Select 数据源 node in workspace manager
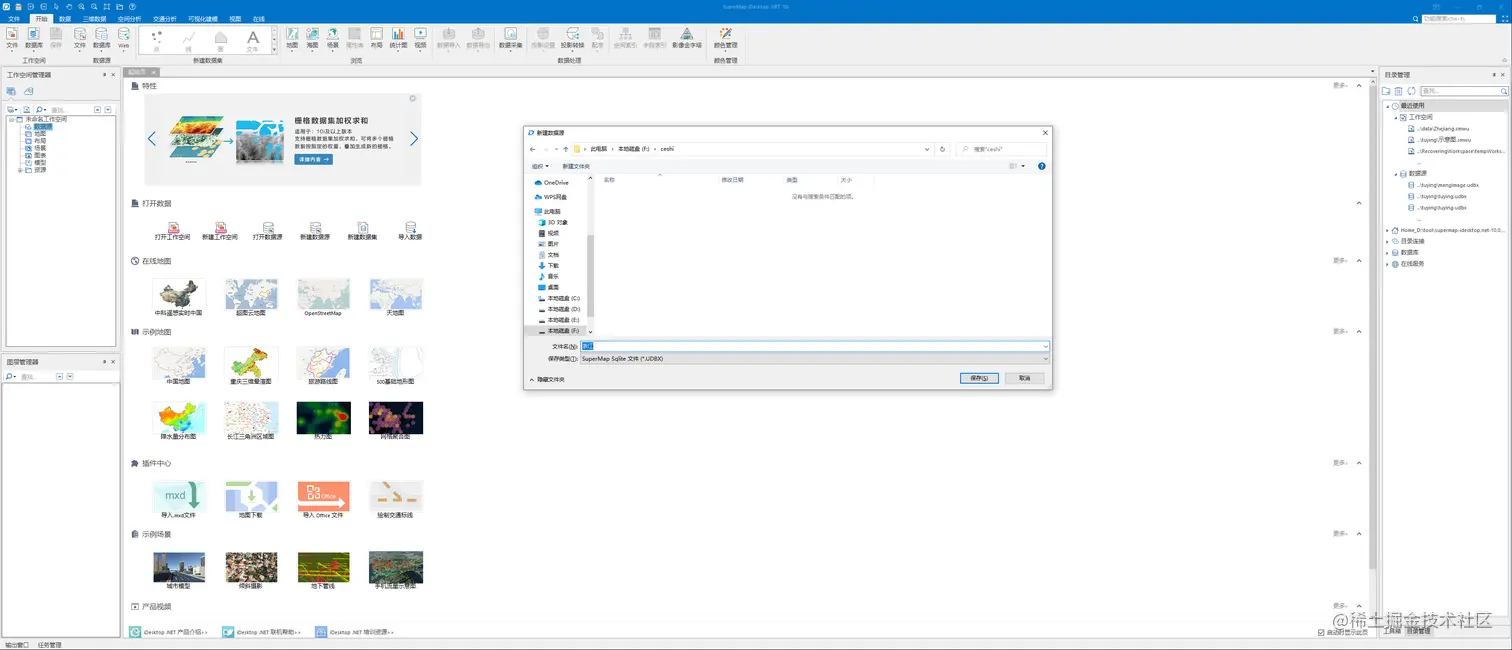The width and height of the screenshot is (1512, 650). tap(42, 127)
